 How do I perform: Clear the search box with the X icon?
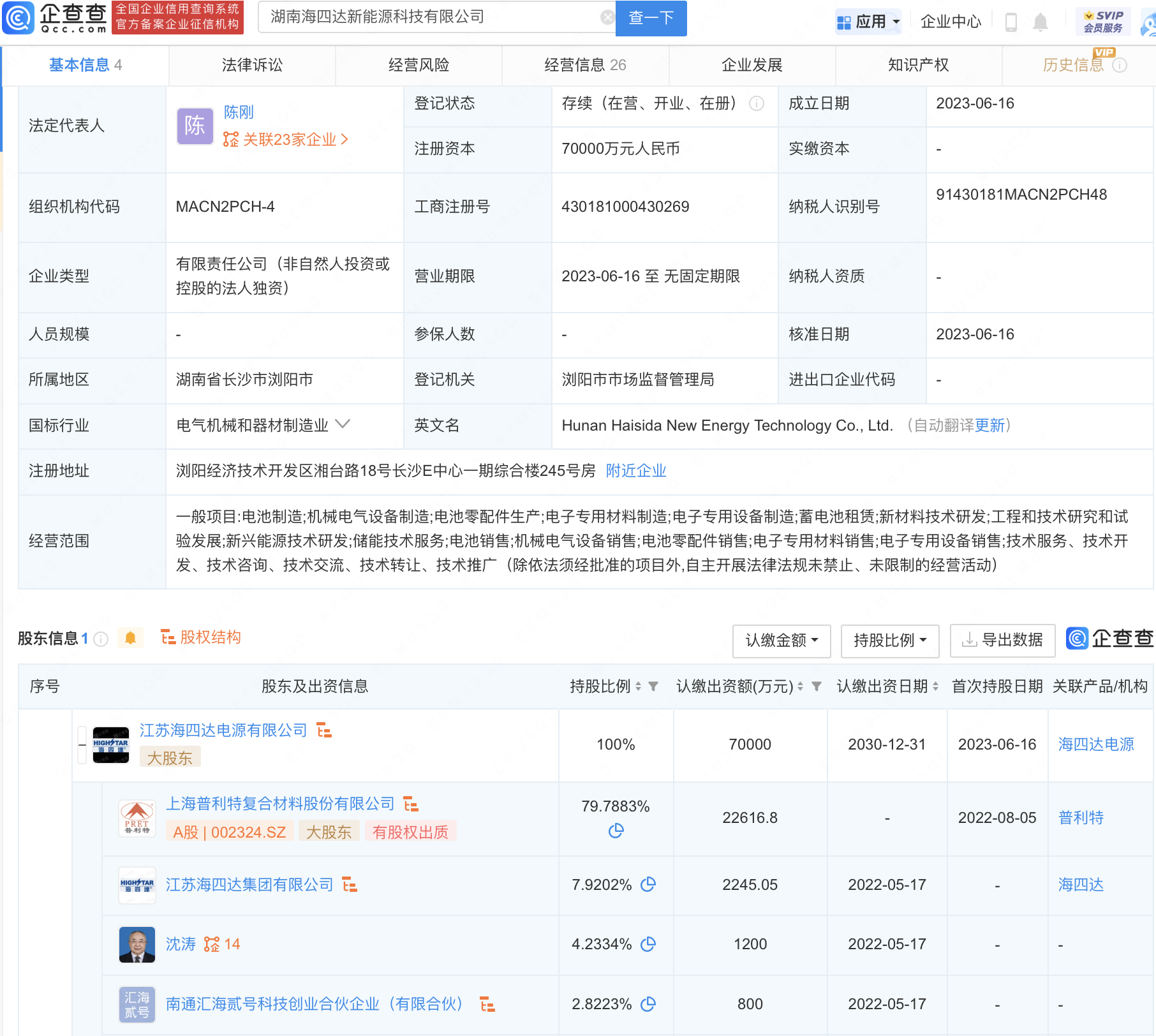[x=607, y=17]
